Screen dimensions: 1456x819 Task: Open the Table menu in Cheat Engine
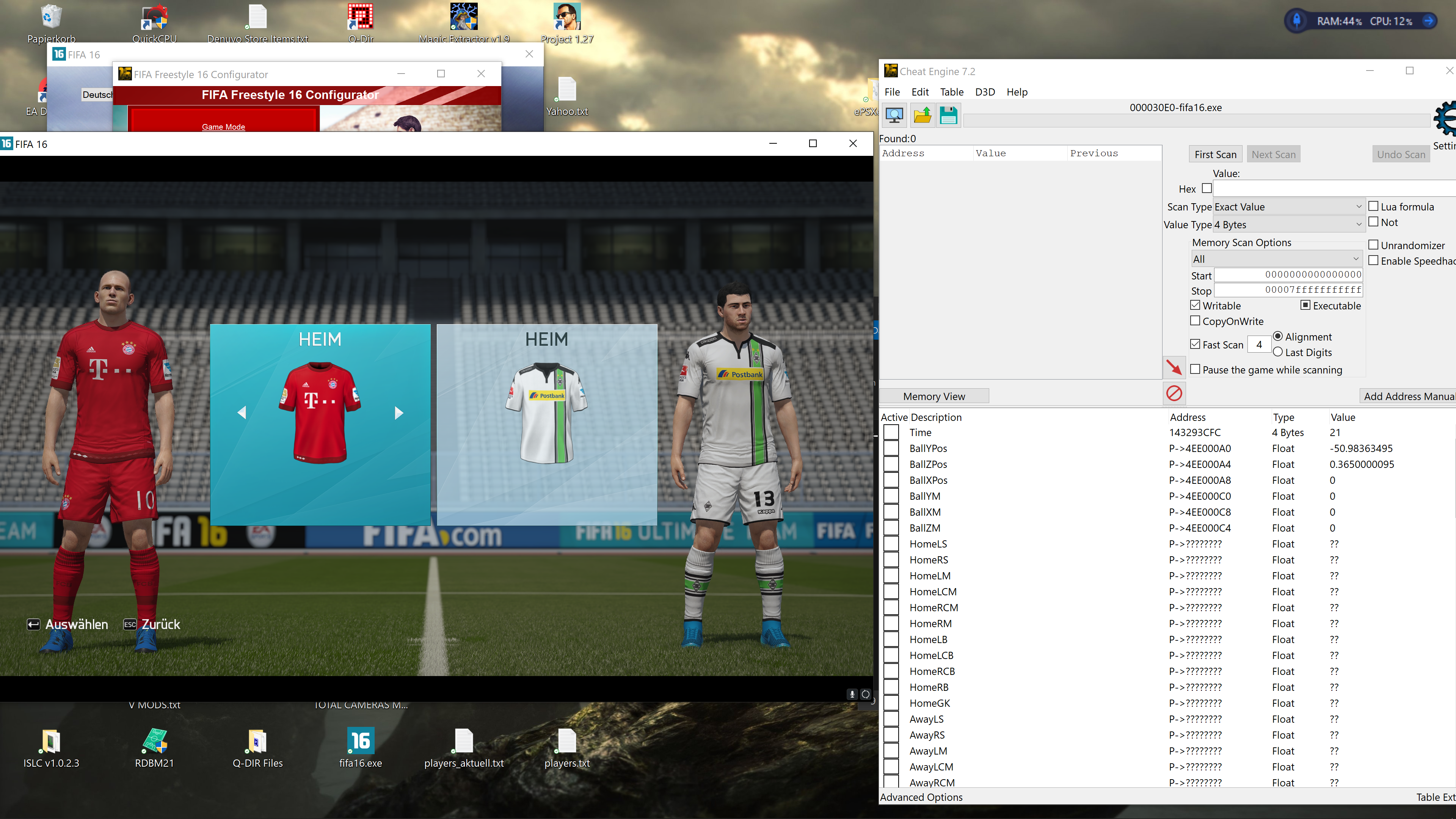(x=951, y=91)
